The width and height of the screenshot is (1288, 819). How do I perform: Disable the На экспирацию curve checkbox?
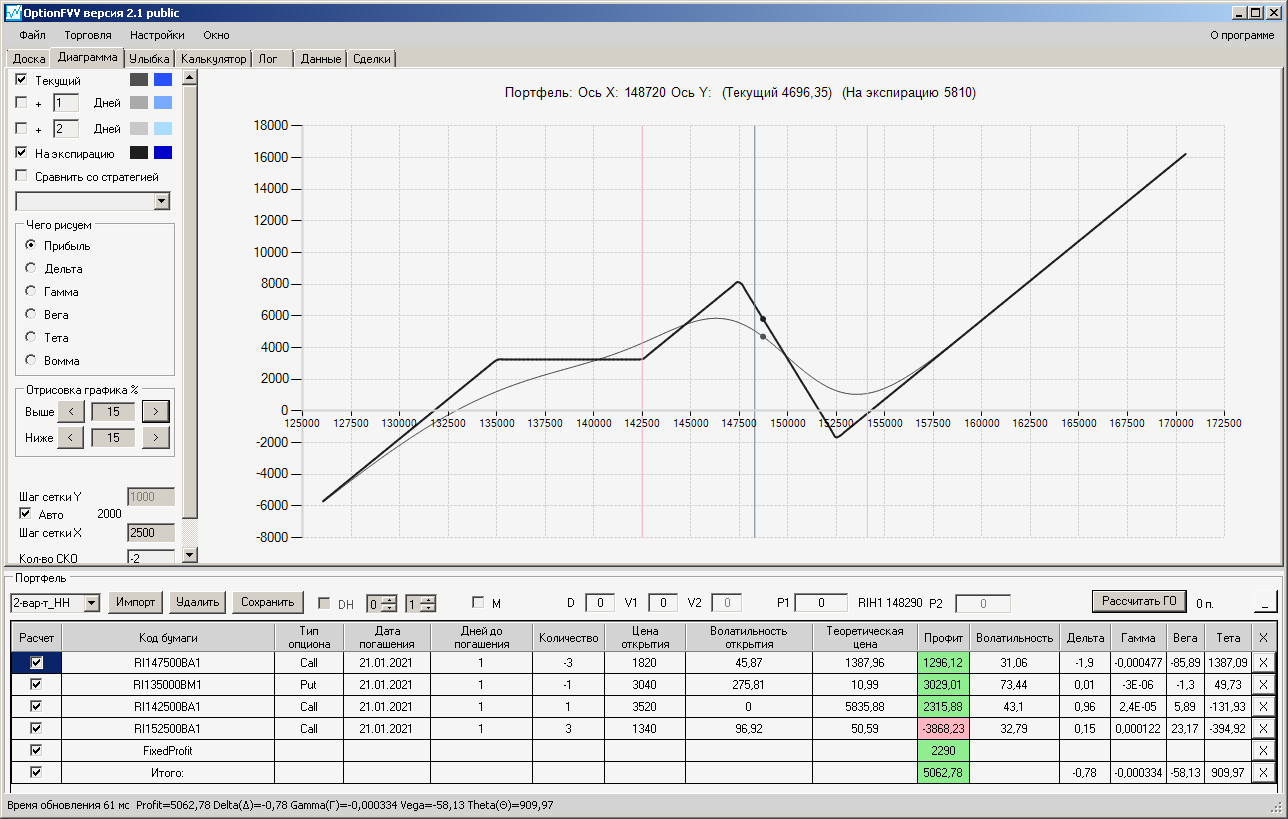22,153
